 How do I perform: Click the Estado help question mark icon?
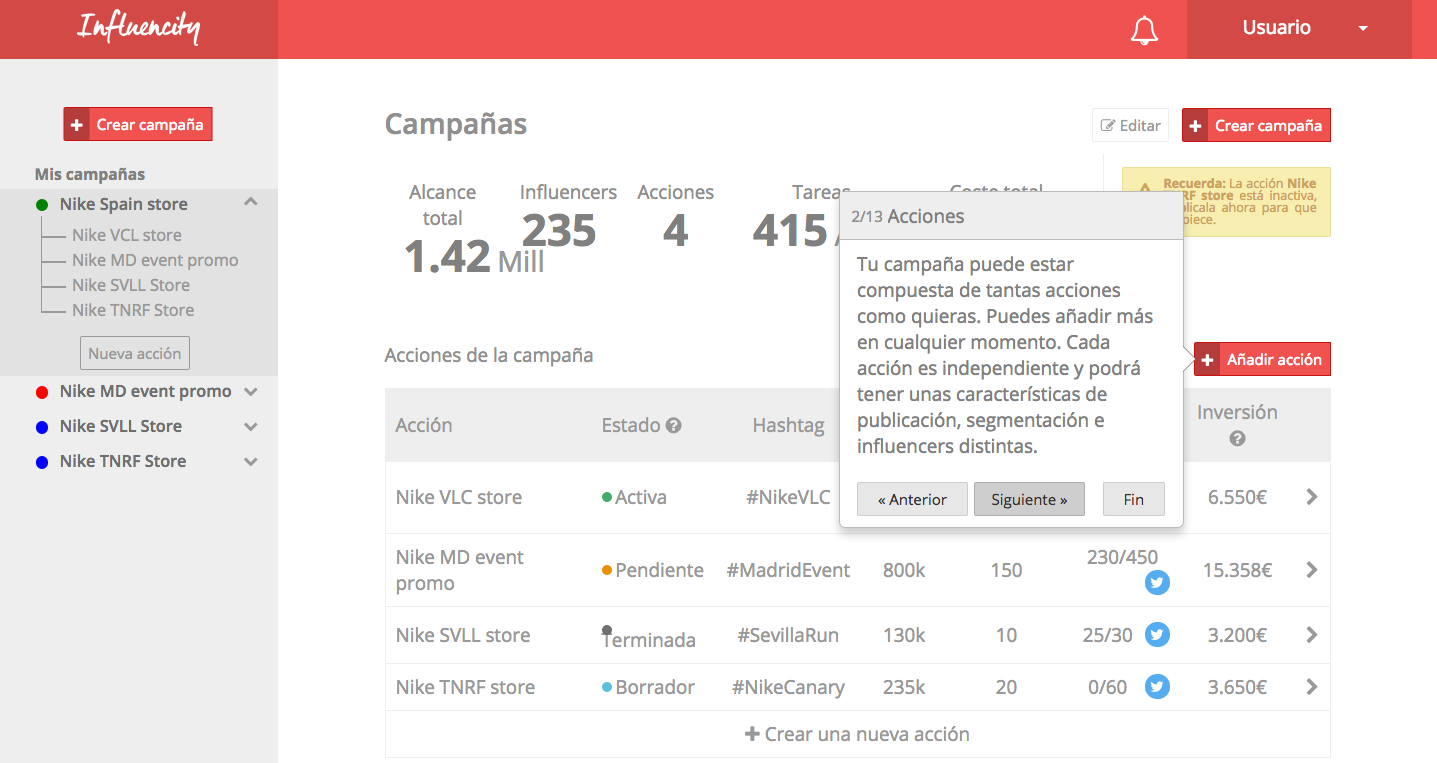click(x=674, y=425)
